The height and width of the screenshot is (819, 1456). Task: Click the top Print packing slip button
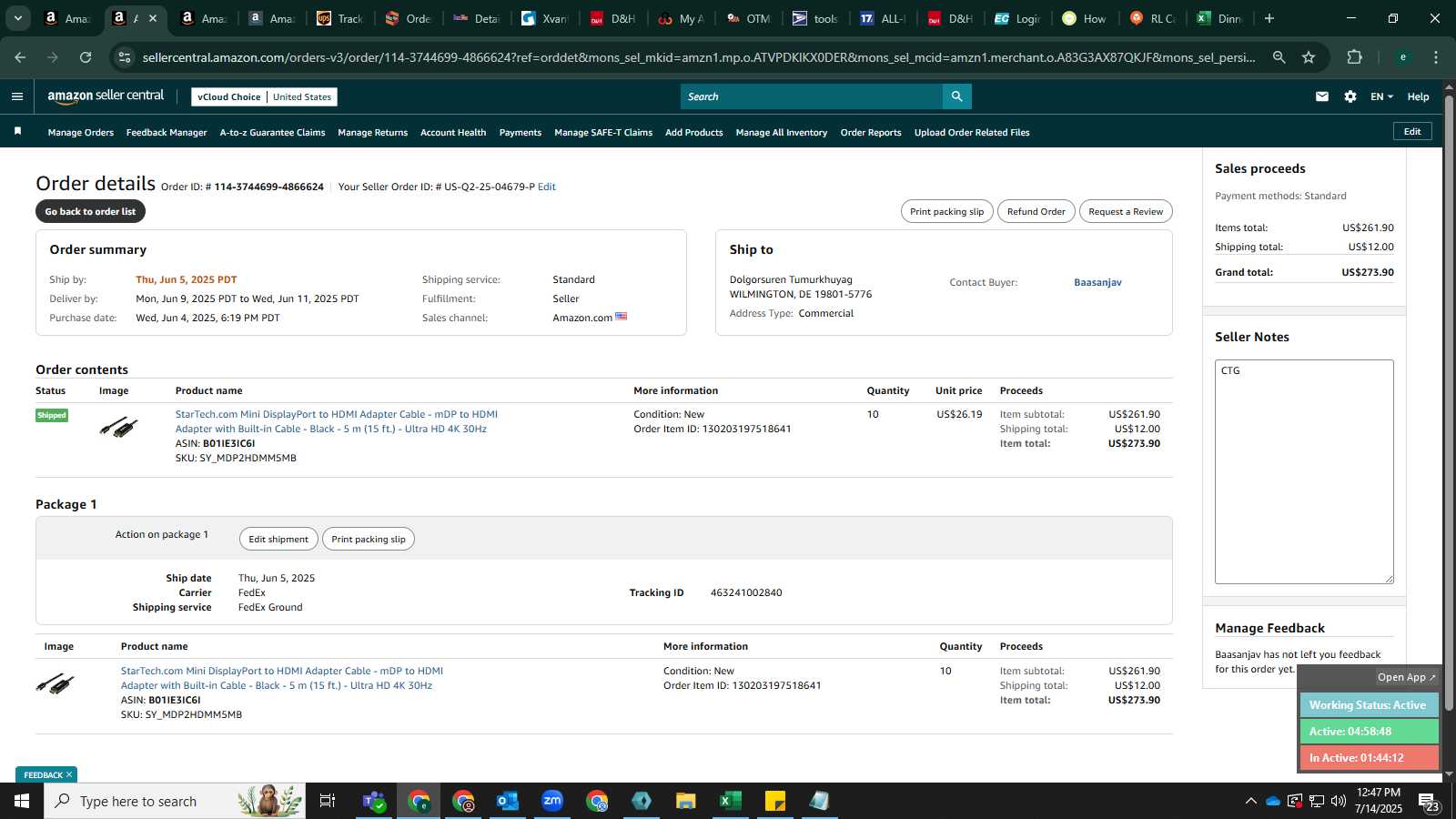click(x=946, y=211)
